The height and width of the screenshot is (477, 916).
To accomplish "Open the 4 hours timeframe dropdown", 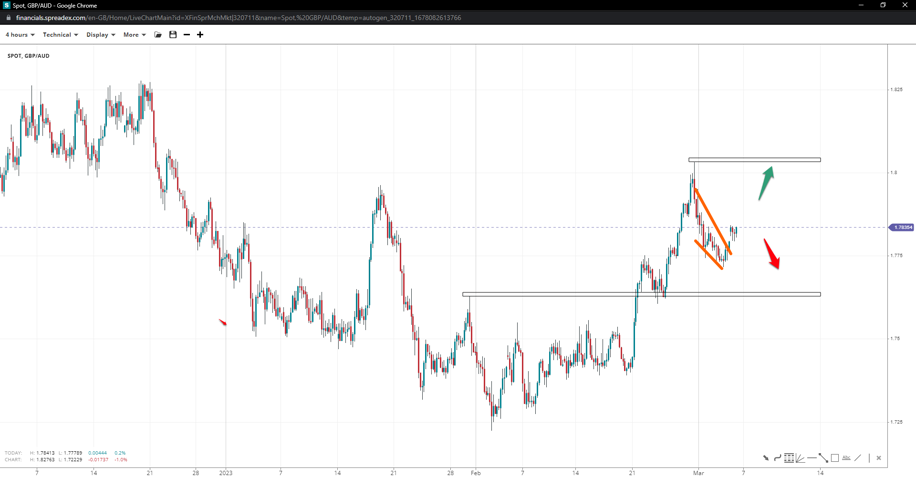I will [x=20, y=35].
